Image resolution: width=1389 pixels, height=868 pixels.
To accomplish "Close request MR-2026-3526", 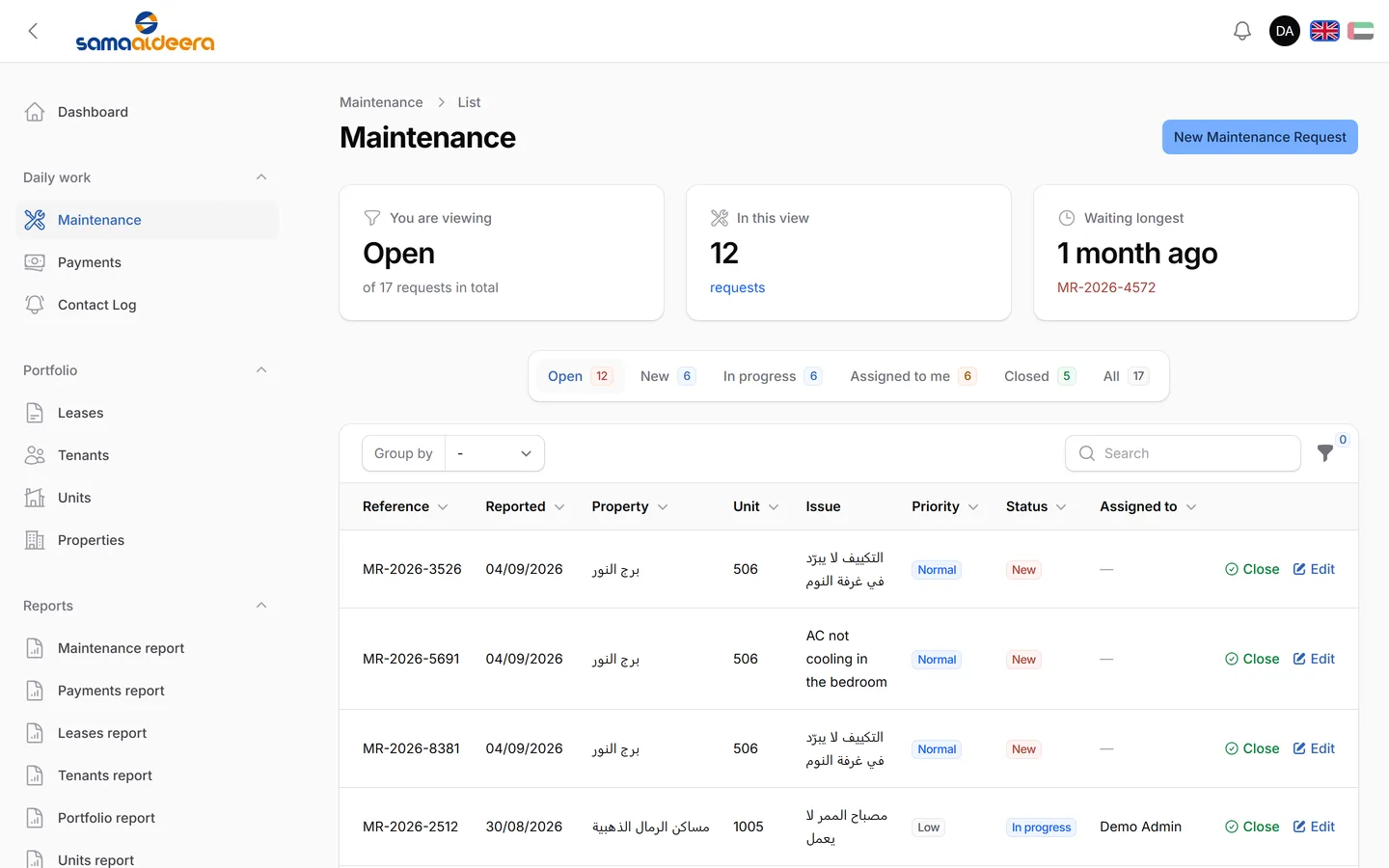I will click(1252, 569).
